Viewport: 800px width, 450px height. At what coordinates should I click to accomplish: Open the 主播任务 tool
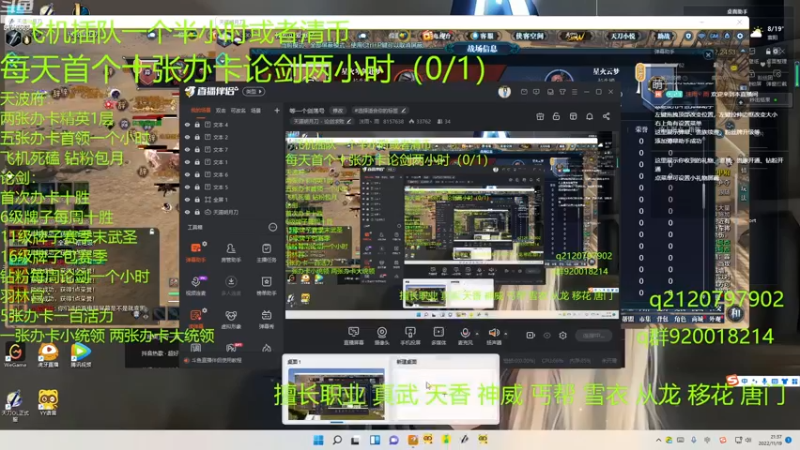pyautogui.click(x=266, y=252)
